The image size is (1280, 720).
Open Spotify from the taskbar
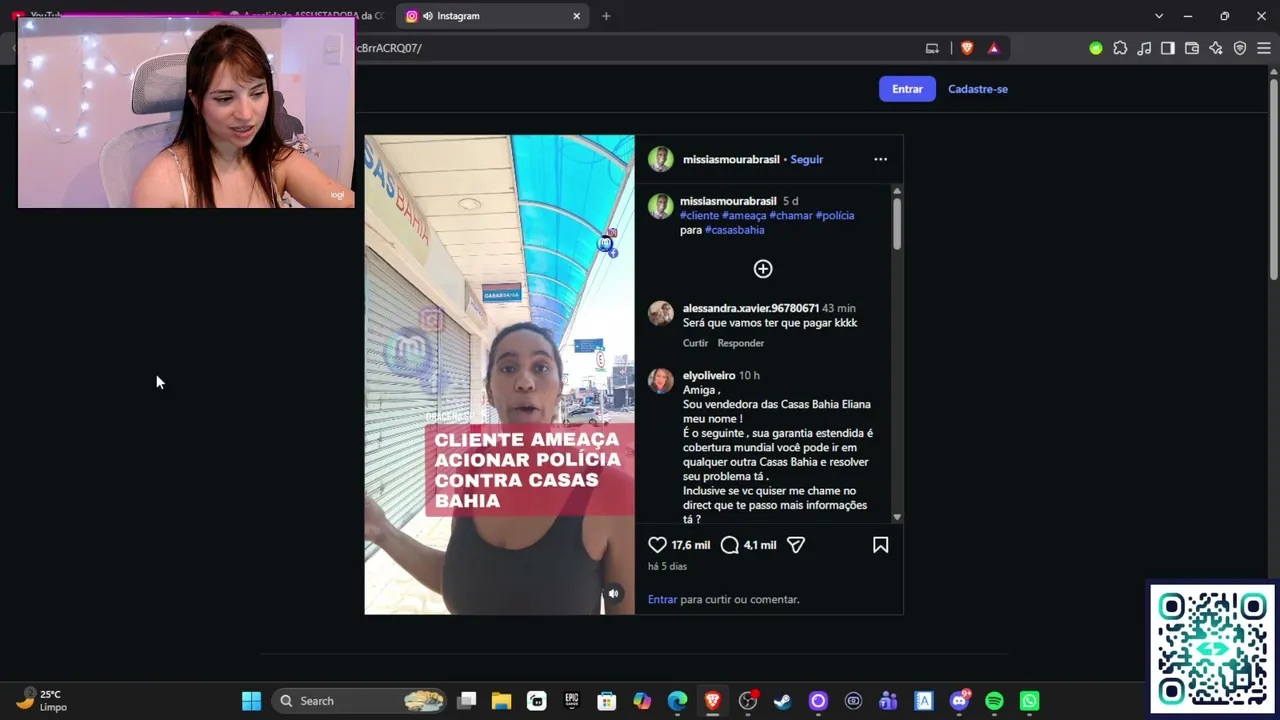pyautogui.click(x=994, y=701)
